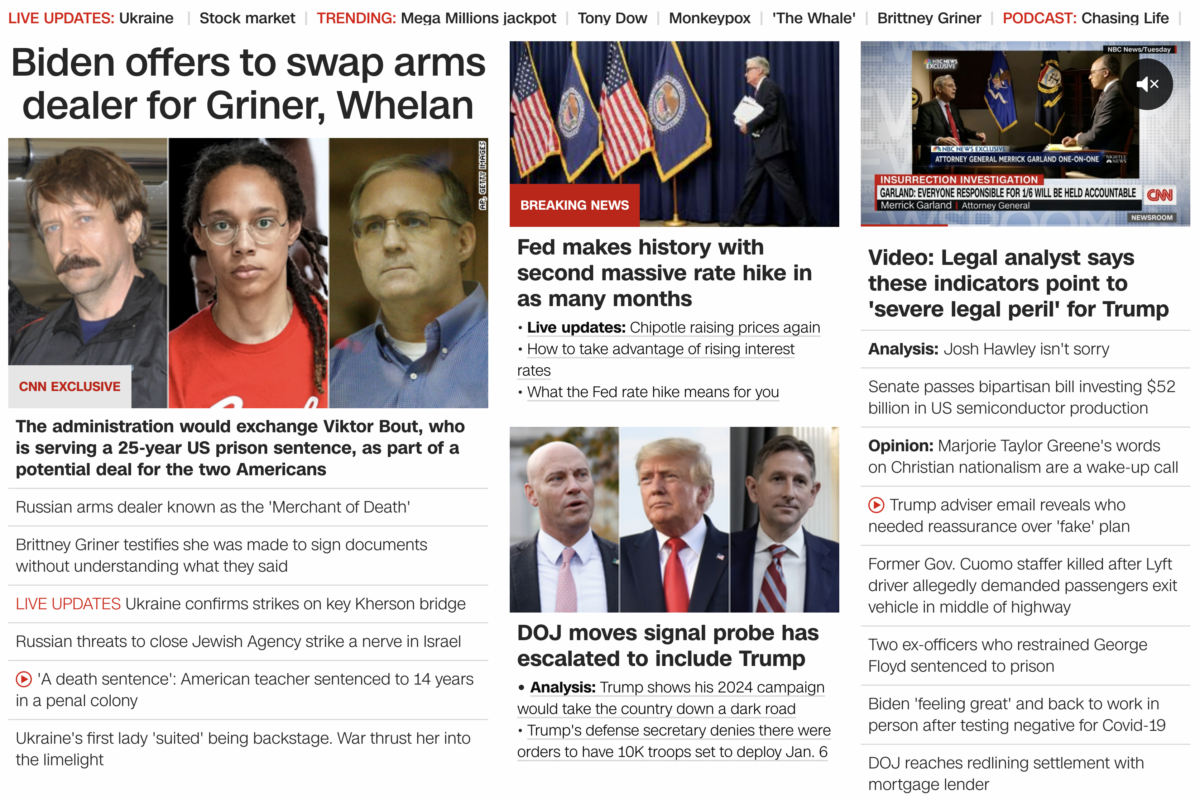Viewport: 1200px width, 800px height.
Task: Click the Griner, Bout, Whelan photo
Action: coord(248,273)
